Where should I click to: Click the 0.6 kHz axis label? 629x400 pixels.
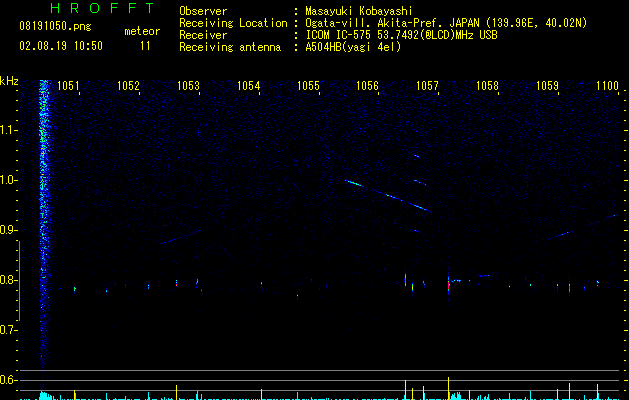pos(8,380)
